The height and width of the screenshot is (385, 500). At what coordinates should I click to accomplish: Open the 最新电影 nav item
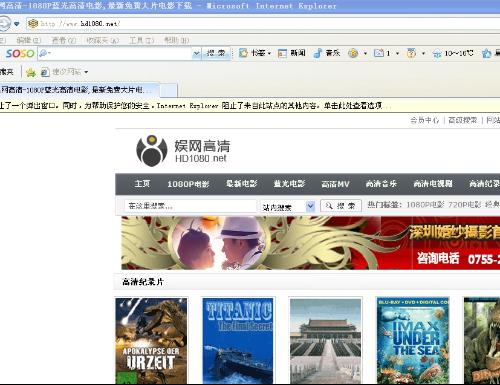click(242, 184)
